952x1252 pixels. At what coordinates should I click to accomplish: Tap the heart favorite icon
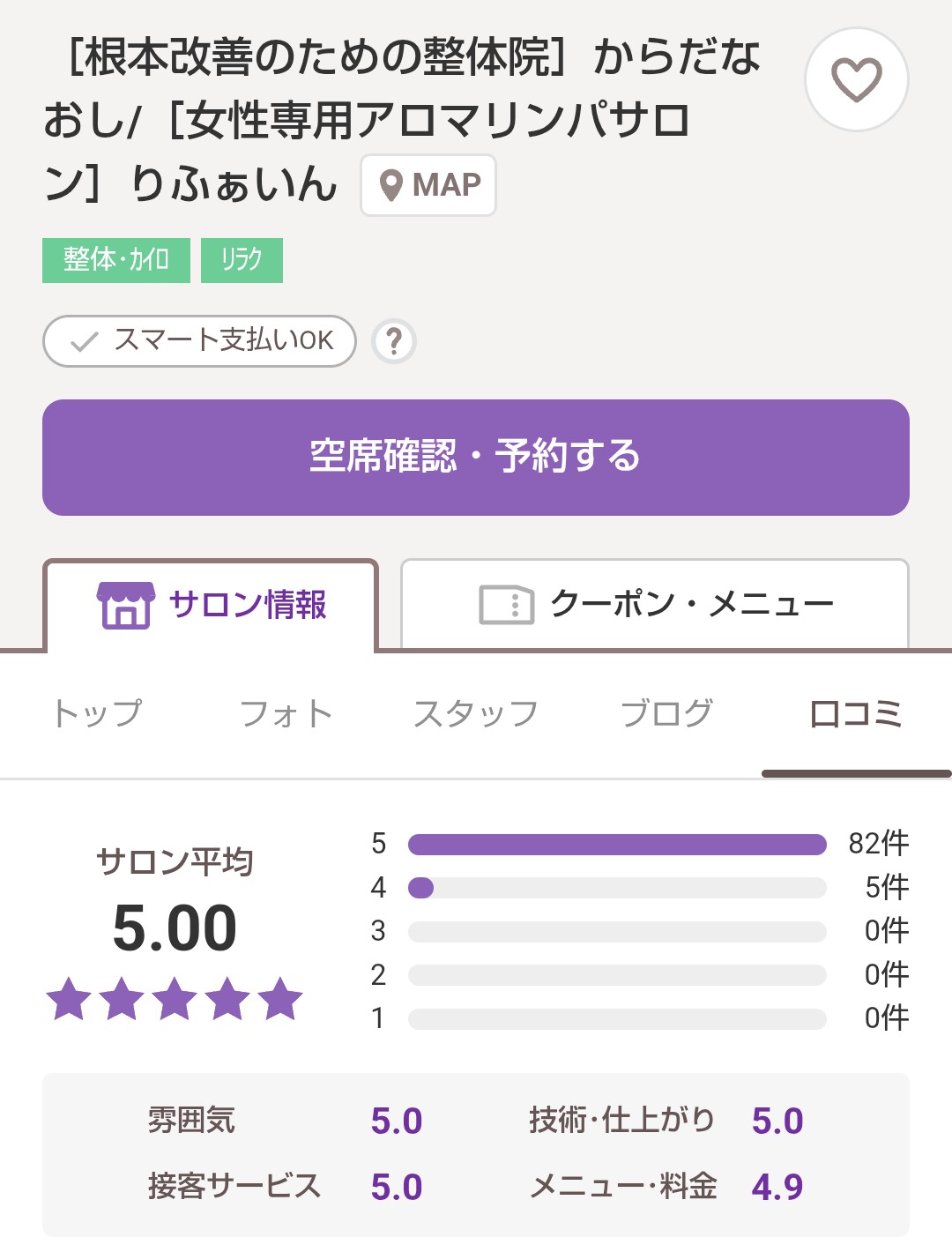click(x=856, y=79)
